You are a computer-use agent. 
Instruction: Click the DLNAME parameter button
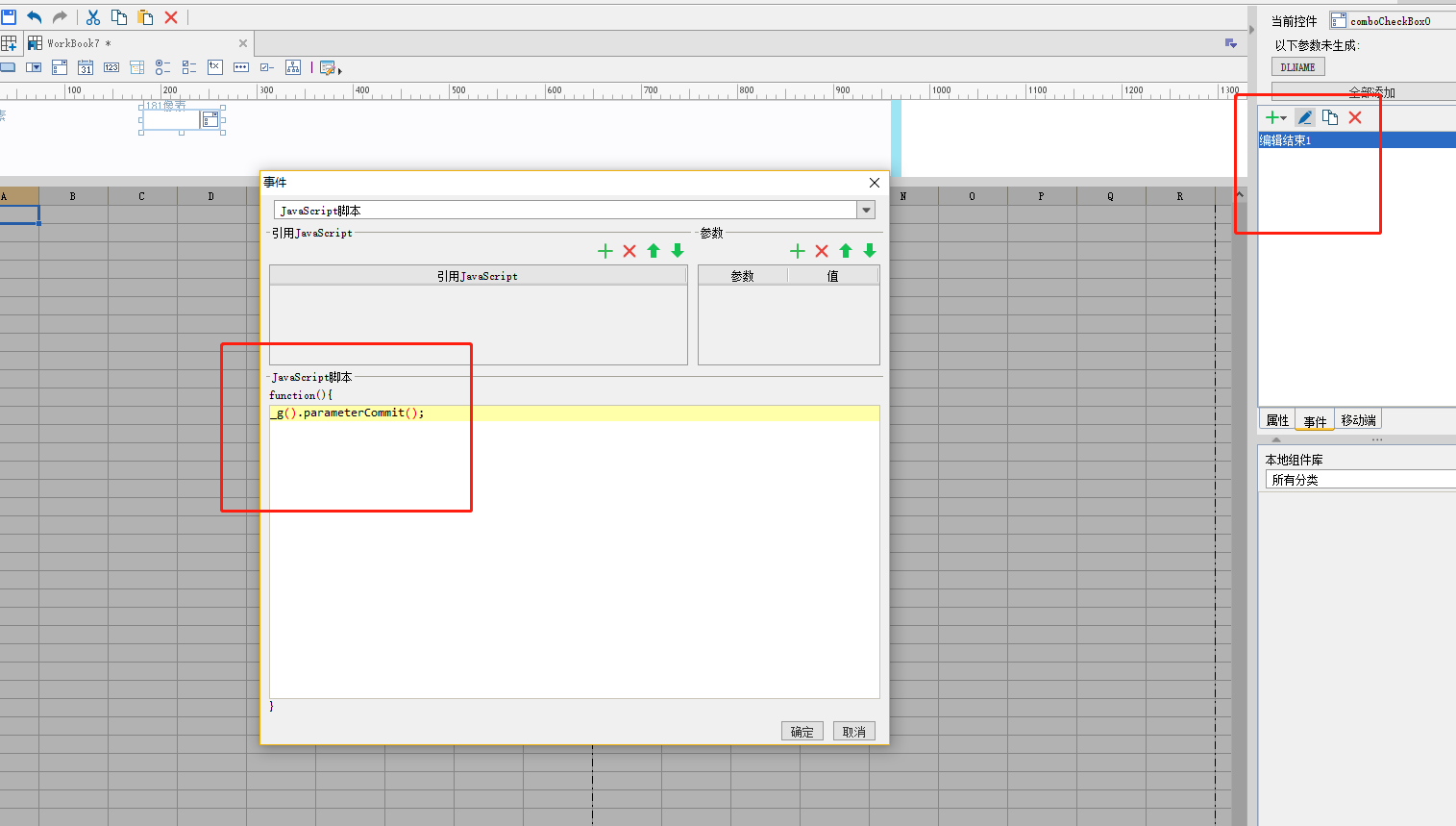(1298, 67)
